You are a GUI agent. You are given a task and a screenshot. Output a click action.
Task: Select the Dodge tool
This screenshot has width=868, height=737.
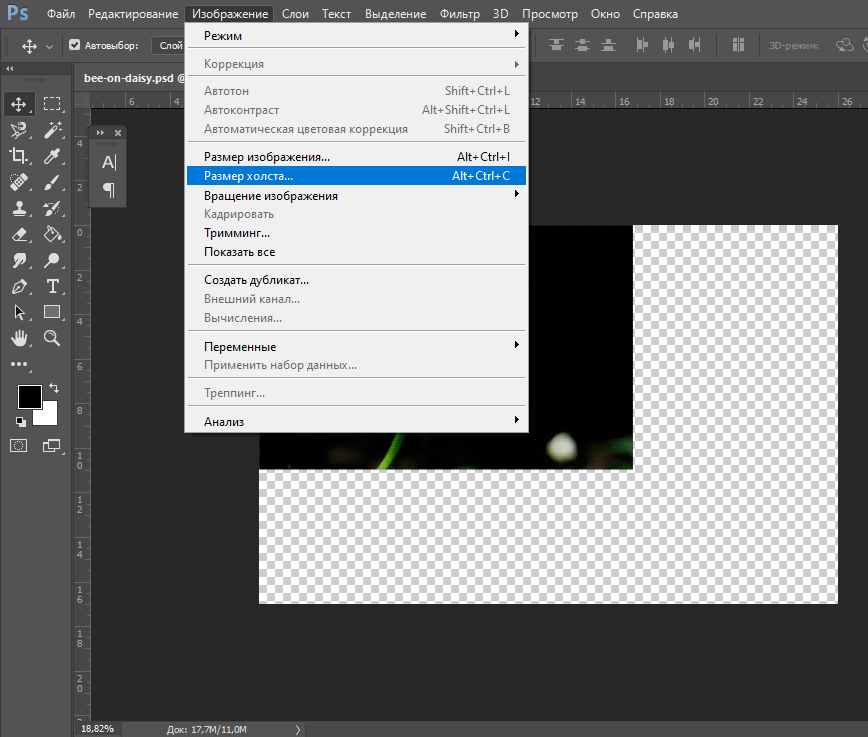[52, 260]
